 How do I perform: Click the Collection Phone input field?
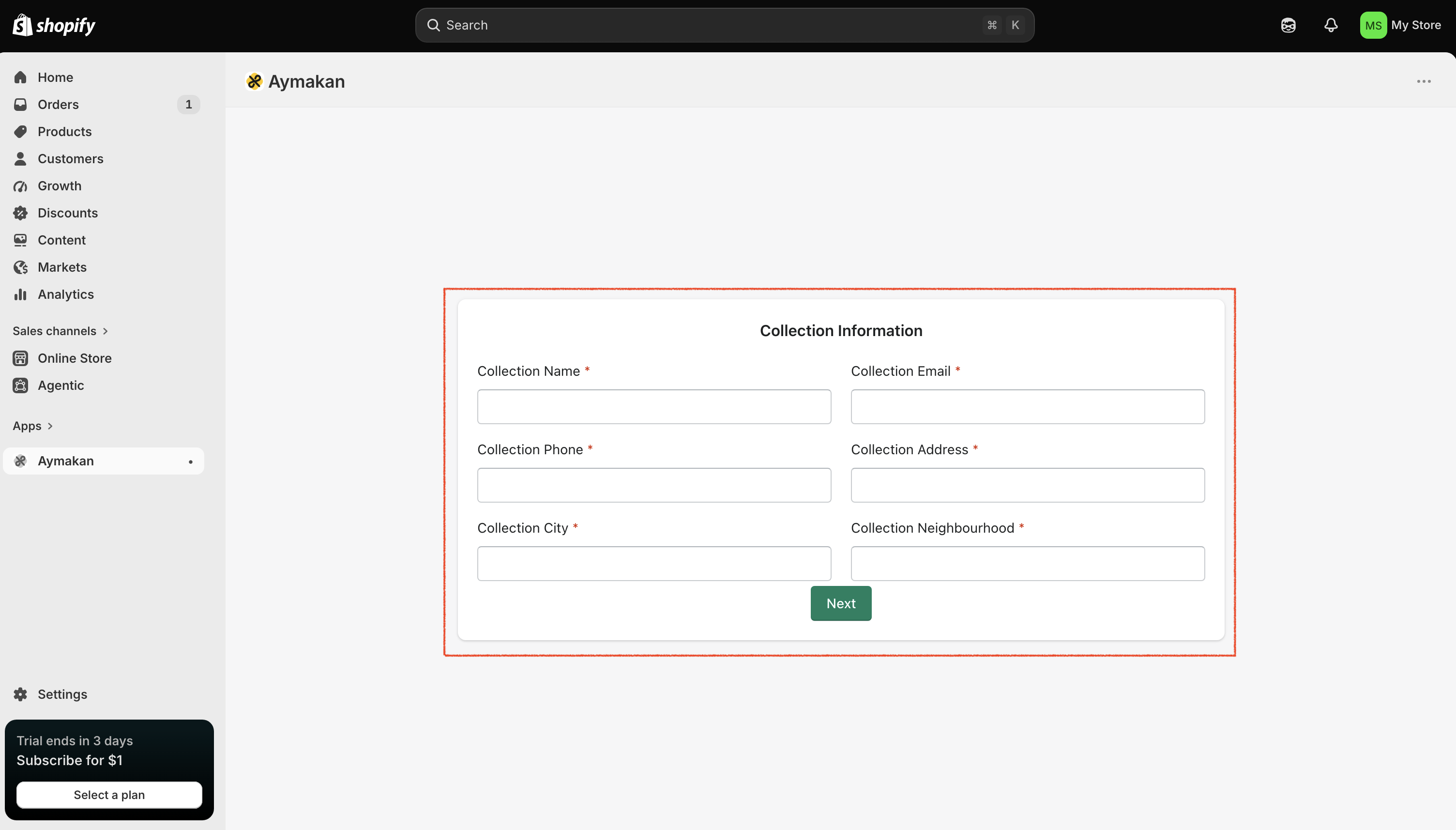[654, 485]
